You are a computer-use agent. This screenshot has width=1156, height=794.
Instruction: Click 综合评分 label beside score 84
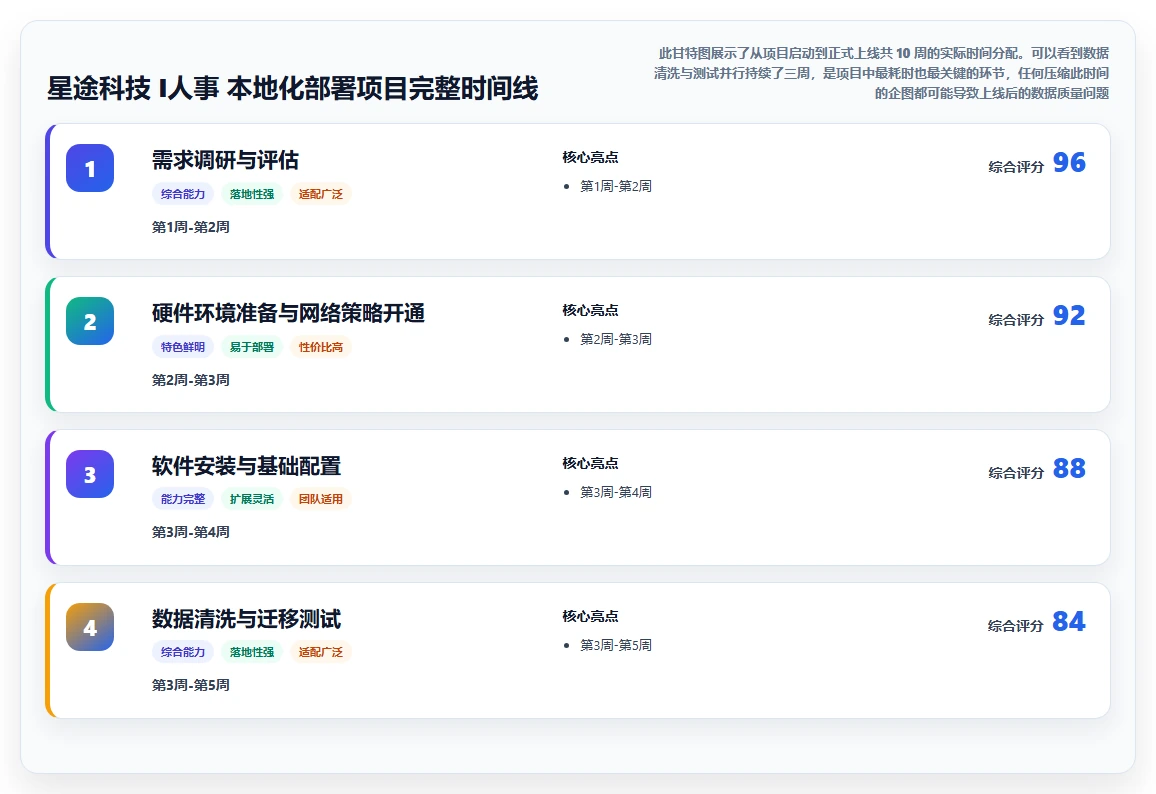1016,626
